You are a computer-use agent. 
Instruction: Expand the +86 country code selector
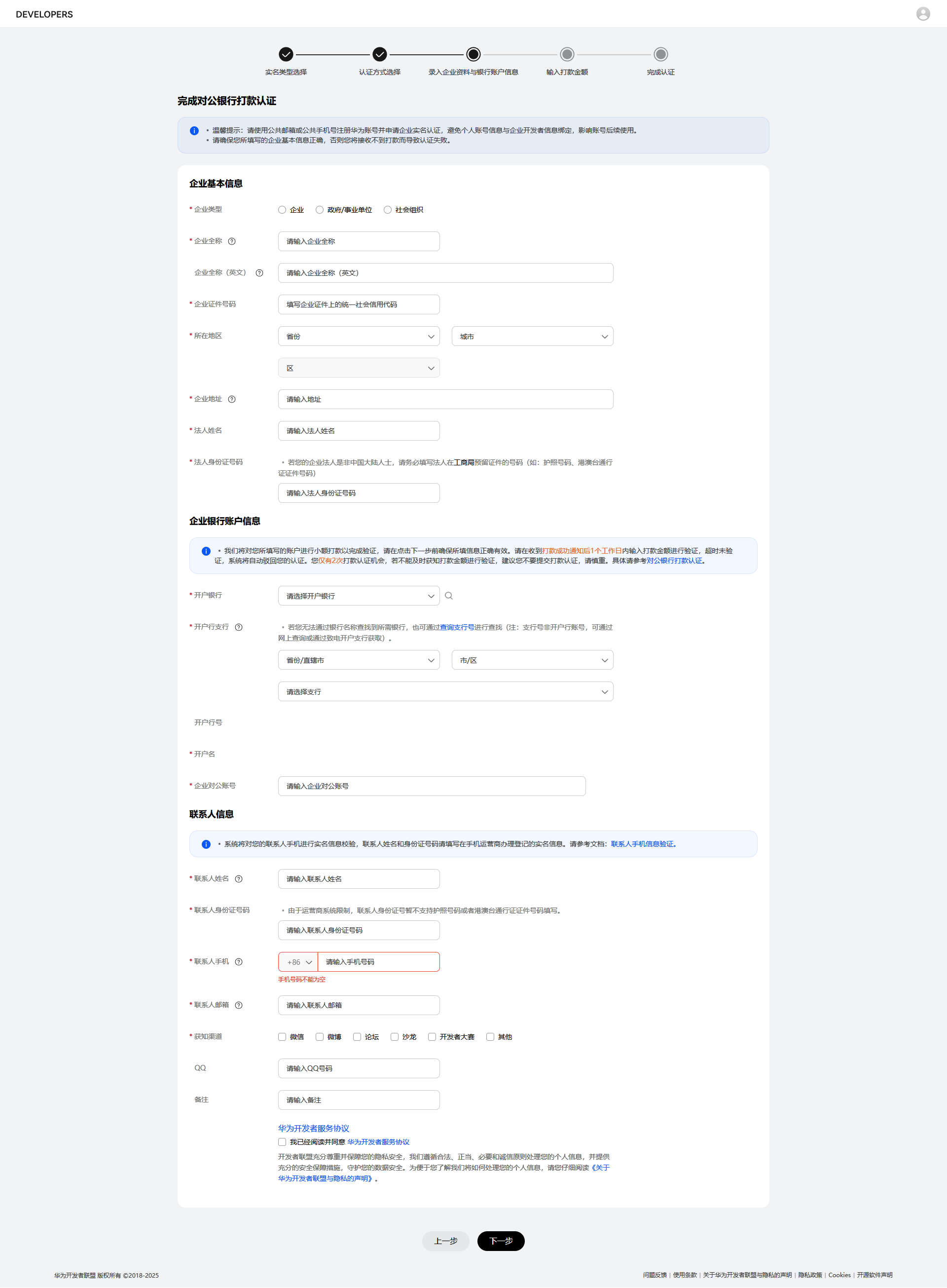(298, 962)
